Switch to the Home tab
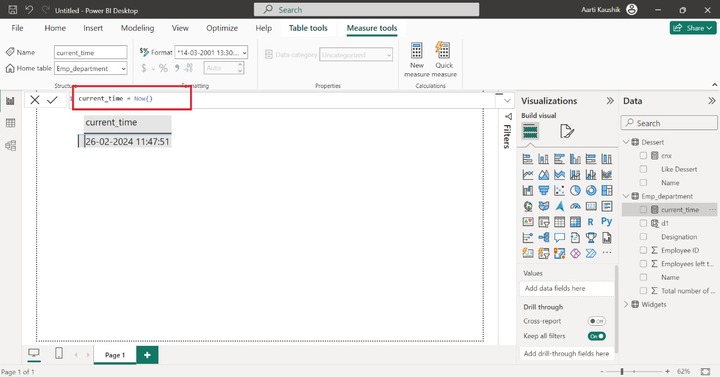 tap(55, 28)
